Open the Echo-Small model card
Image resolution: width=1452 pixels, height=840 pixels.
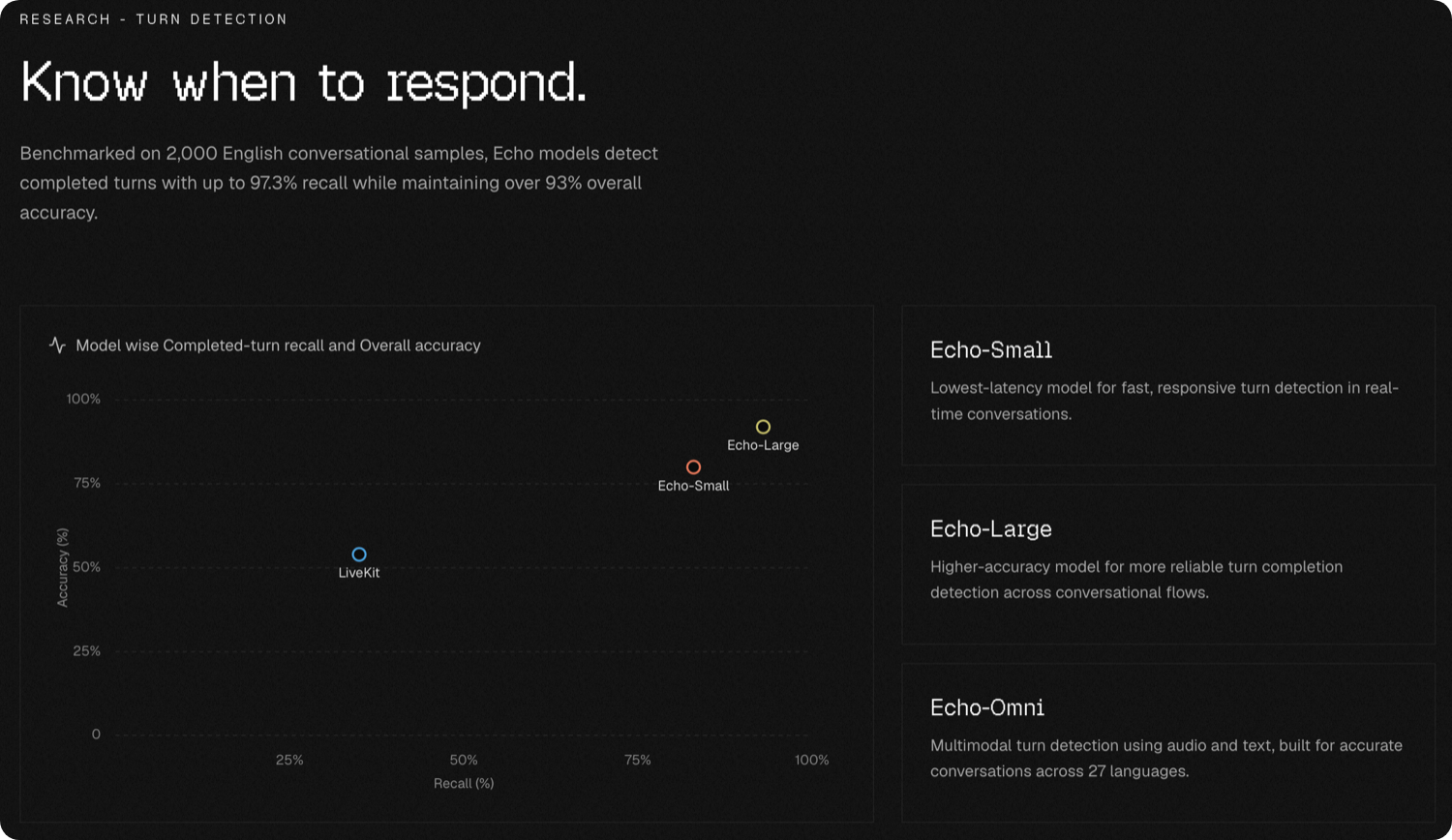coord(1168,385)
